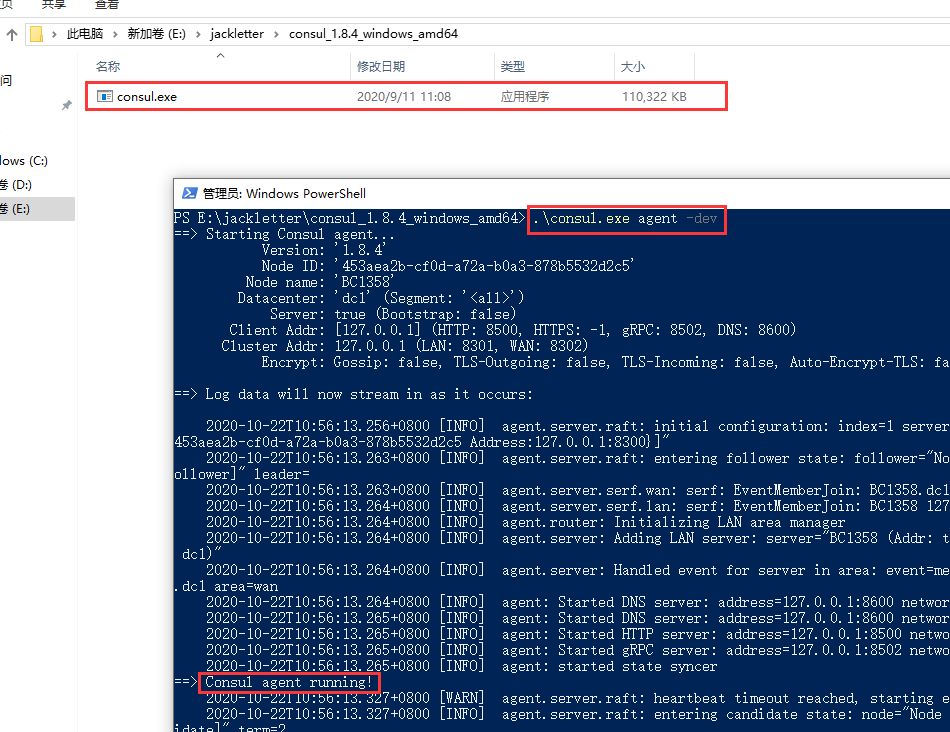The height and width of the screenshot is (732, 950).
Task: Click the 'Initializing LAN area manager' log line
Action: 525,522
